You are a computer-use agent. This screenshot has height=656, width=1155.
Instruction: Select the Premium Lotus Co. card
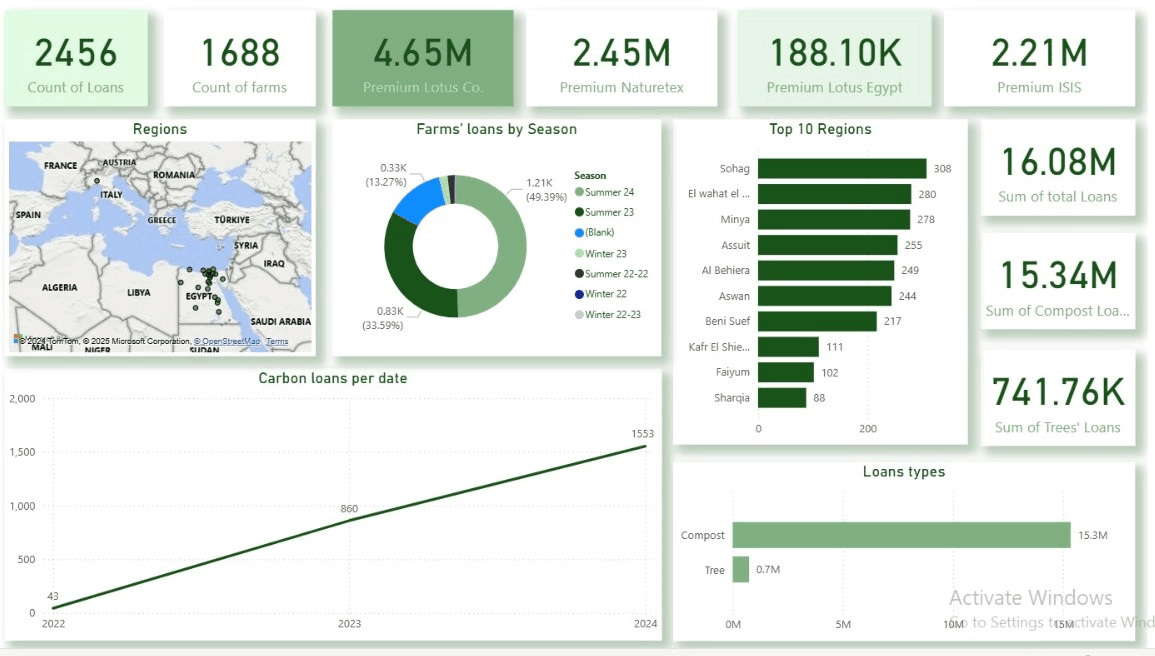point(423,60)
